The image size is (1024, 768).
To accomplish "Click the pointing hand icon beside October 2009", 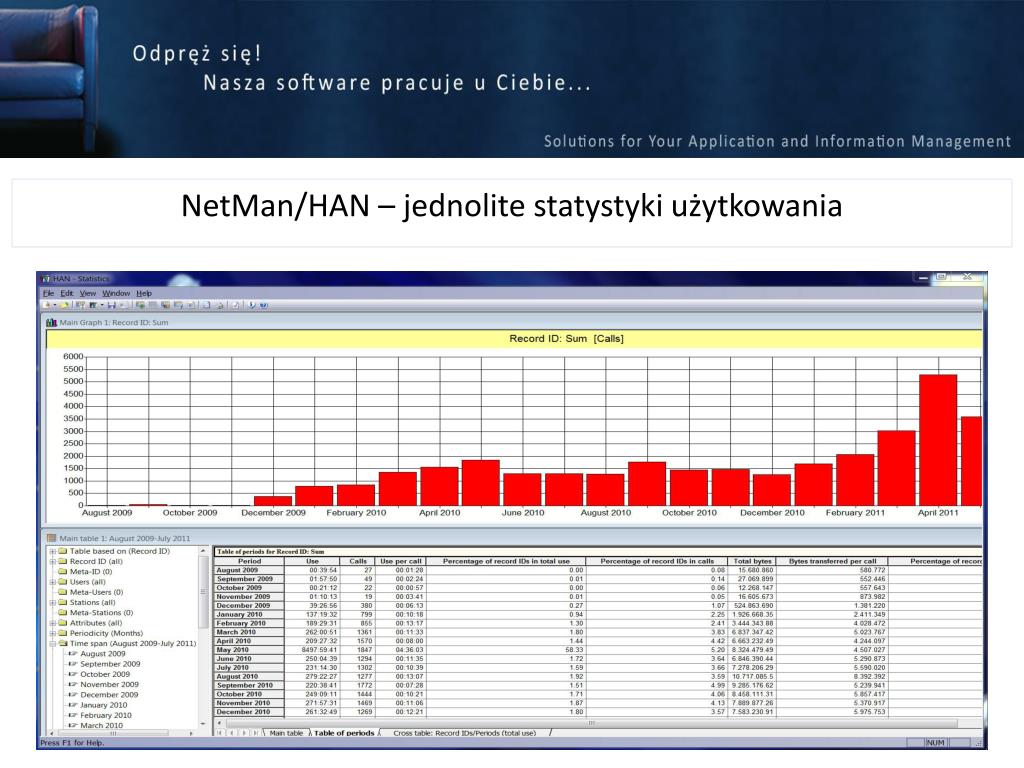I will [x=73, y=674].
